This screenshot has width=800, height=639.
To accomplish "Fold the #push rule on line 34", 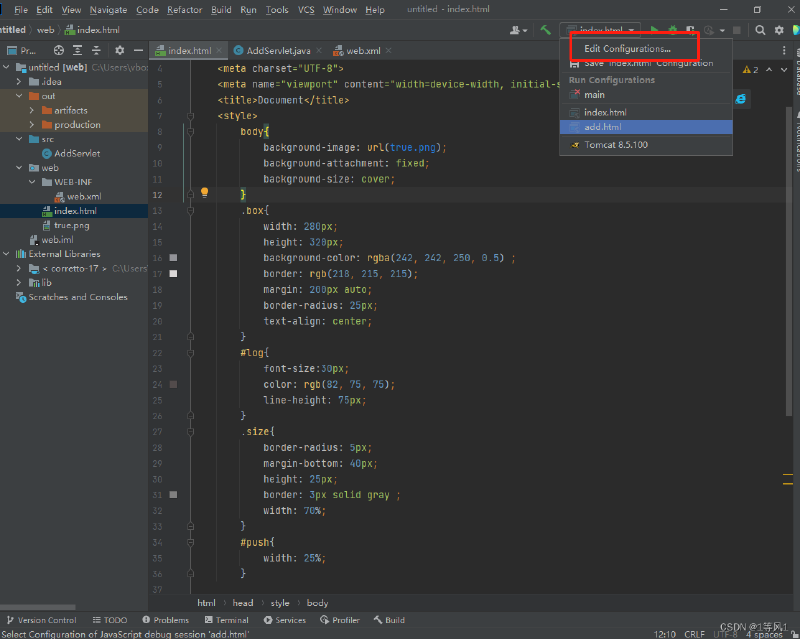I will 190,542.
